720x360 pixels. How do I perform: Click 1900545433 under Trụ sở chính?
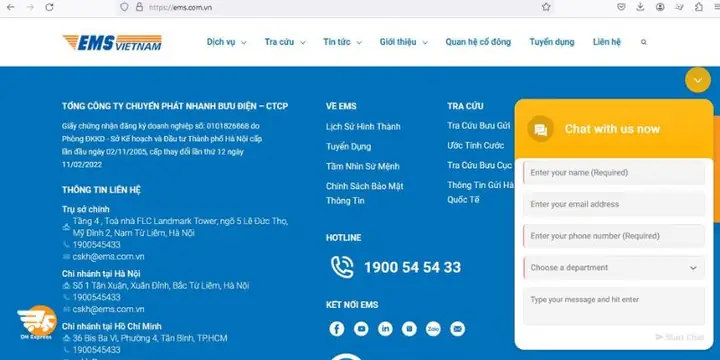click(96, 245)
